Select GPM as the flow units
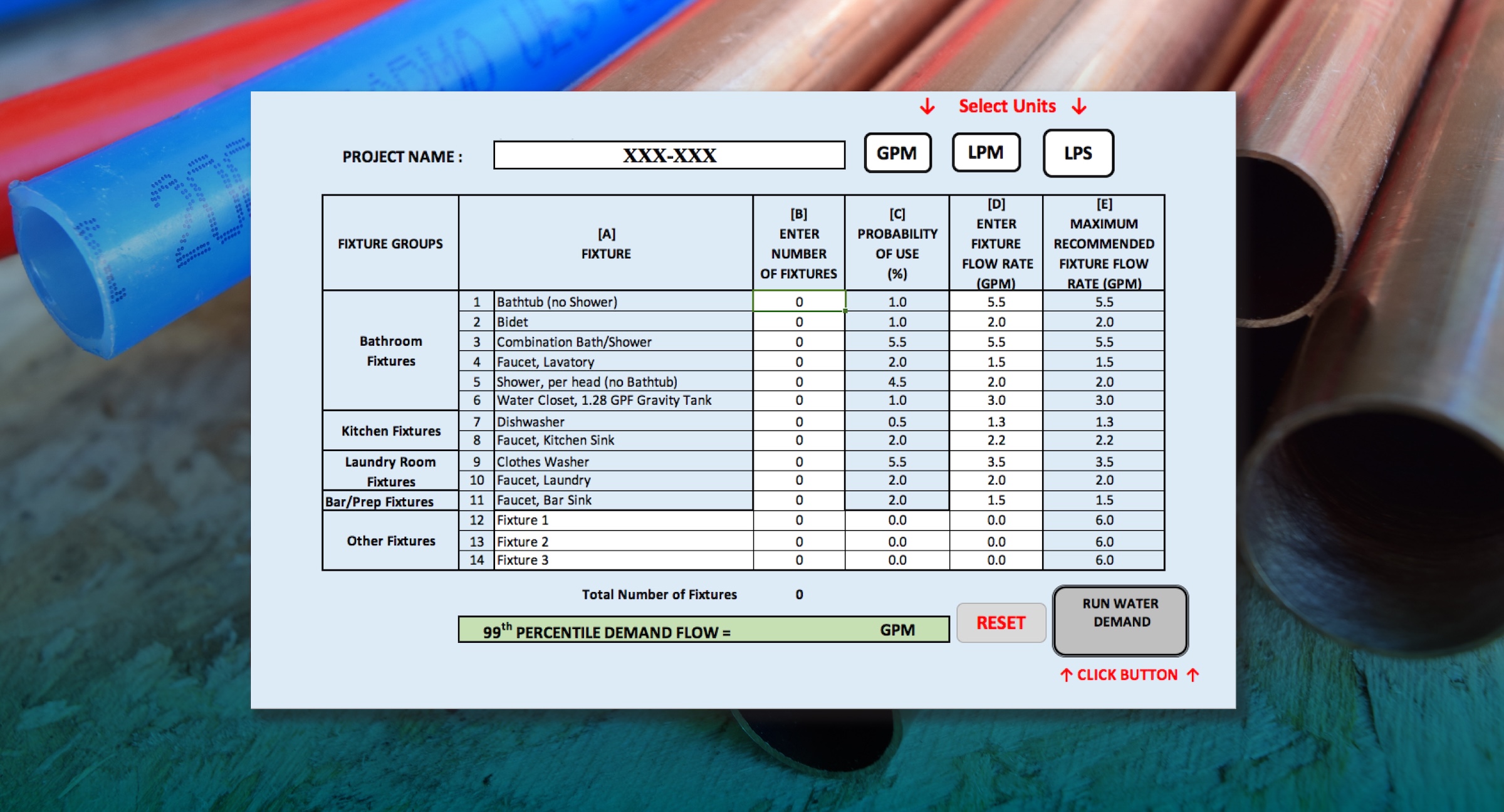This screenshot has height=812, width=1504. (897, 152)
